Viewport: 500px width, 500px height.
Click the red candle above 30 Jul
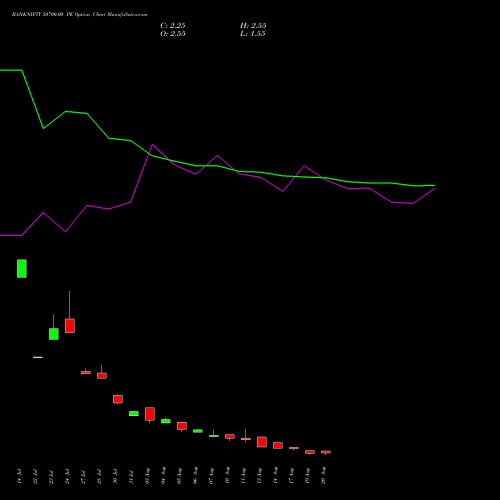pyautogui.click(x=118, y=399)
